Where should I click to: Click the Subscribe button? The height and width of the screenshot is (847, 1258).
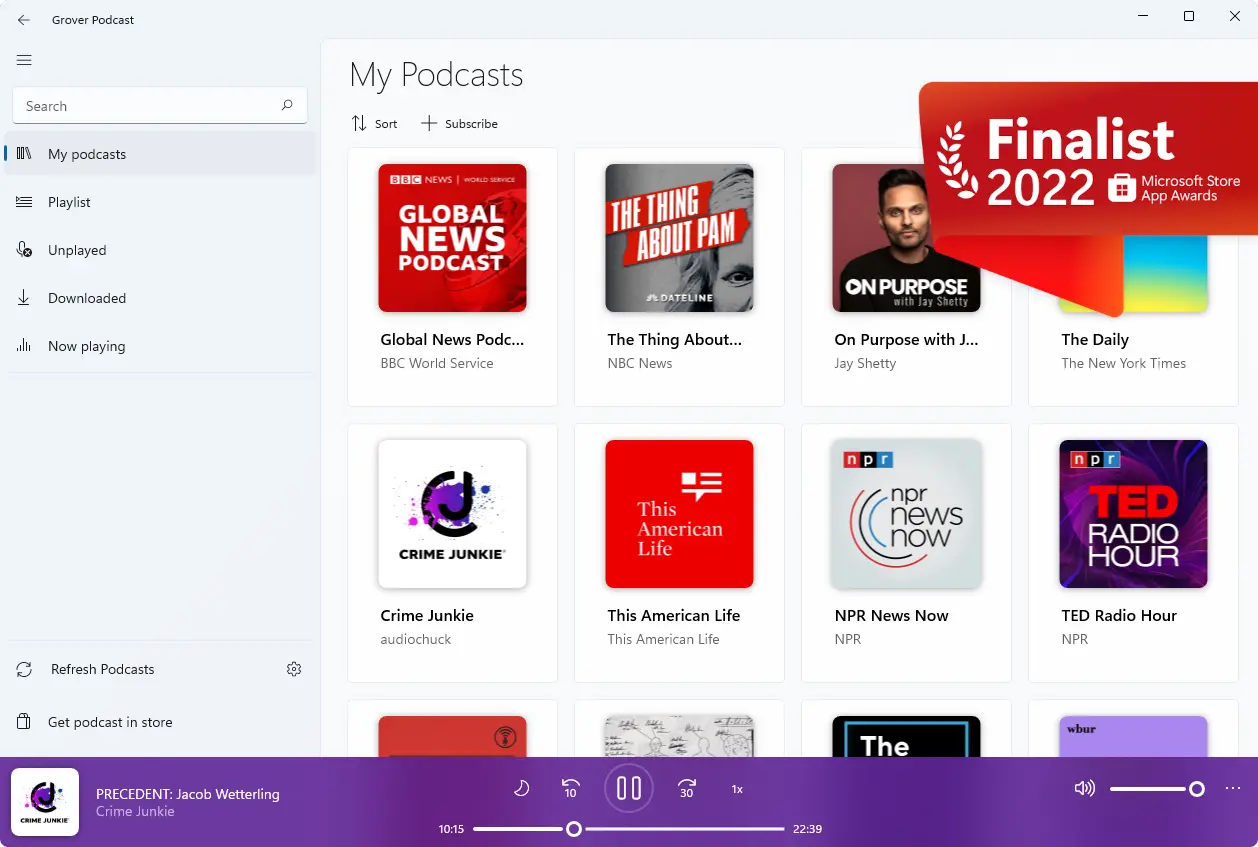click(459, 124)
